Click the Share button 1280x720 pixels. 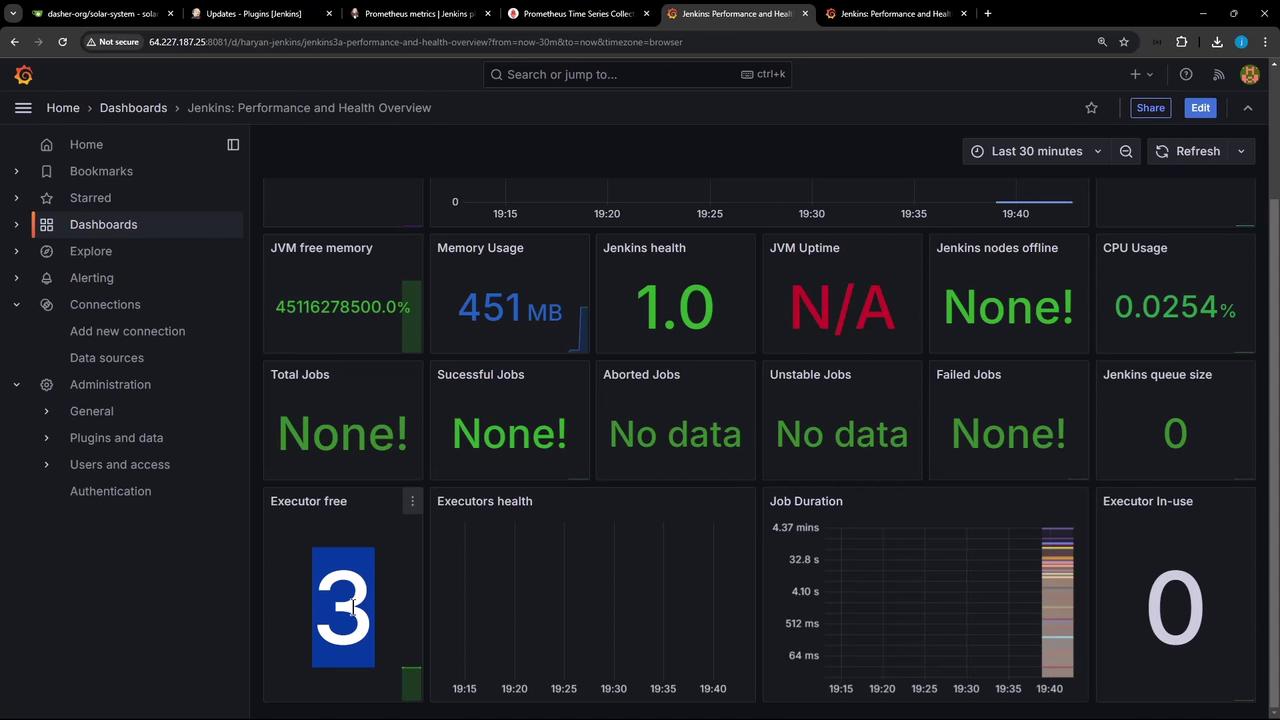1150,108
